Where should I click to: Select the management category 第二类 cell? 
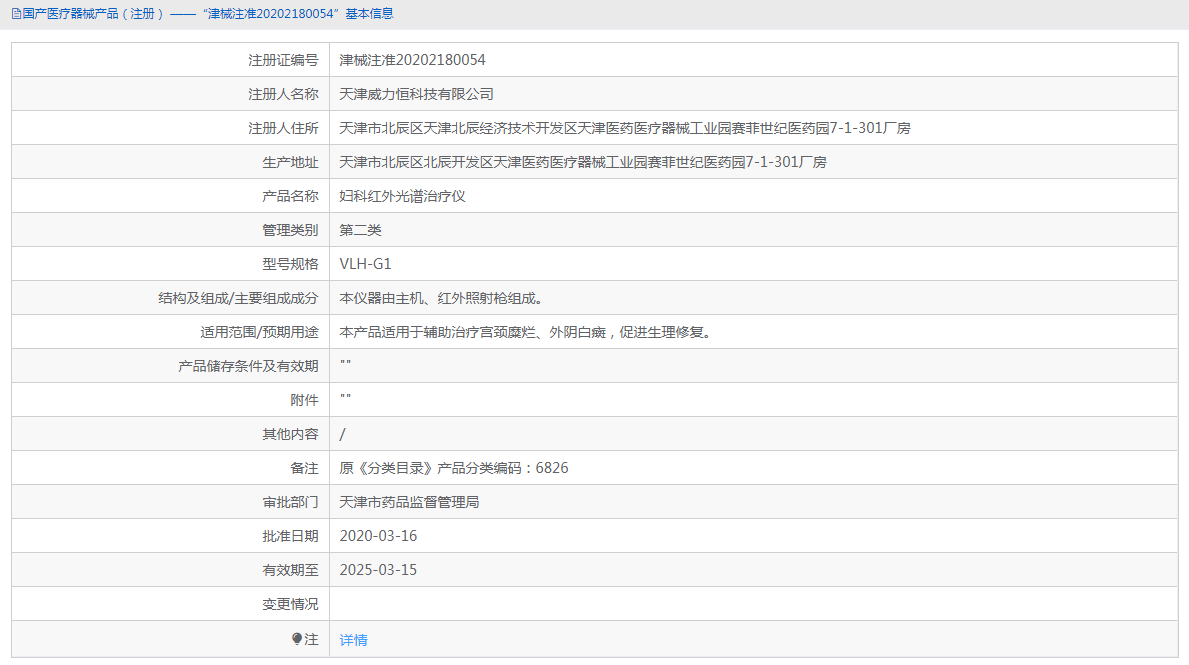pyautogui.click(x=362, y=229)
